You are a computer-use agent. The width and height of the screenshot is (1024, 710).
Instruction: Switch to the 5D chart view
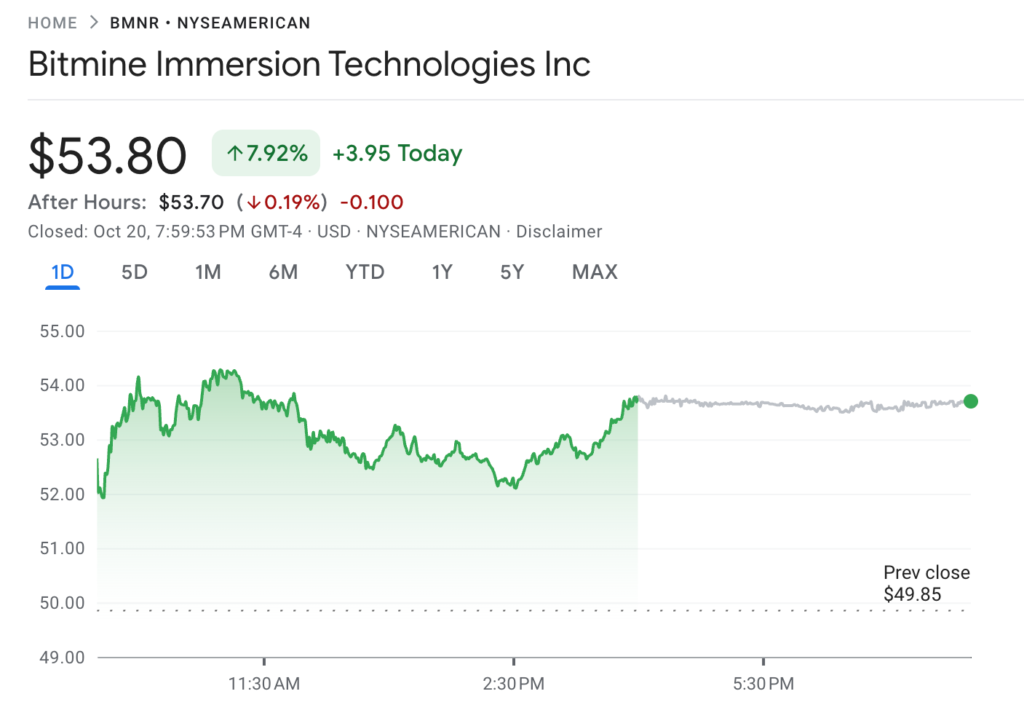[134, 271]
